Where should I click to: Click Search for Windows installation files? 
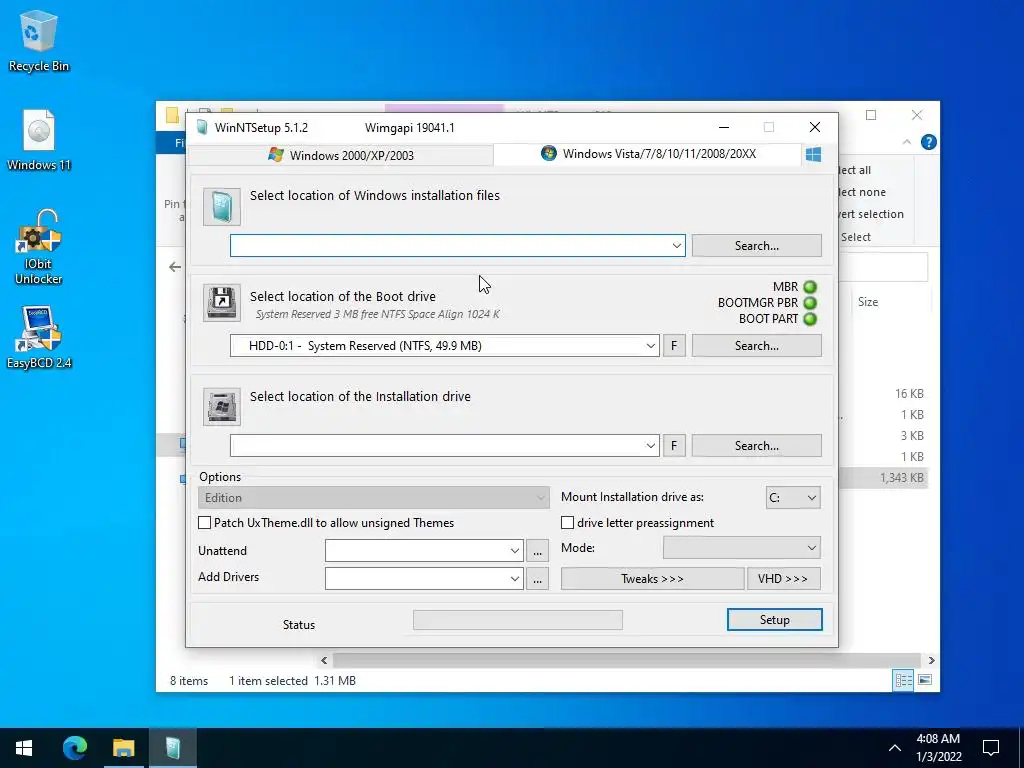[756, 246]
